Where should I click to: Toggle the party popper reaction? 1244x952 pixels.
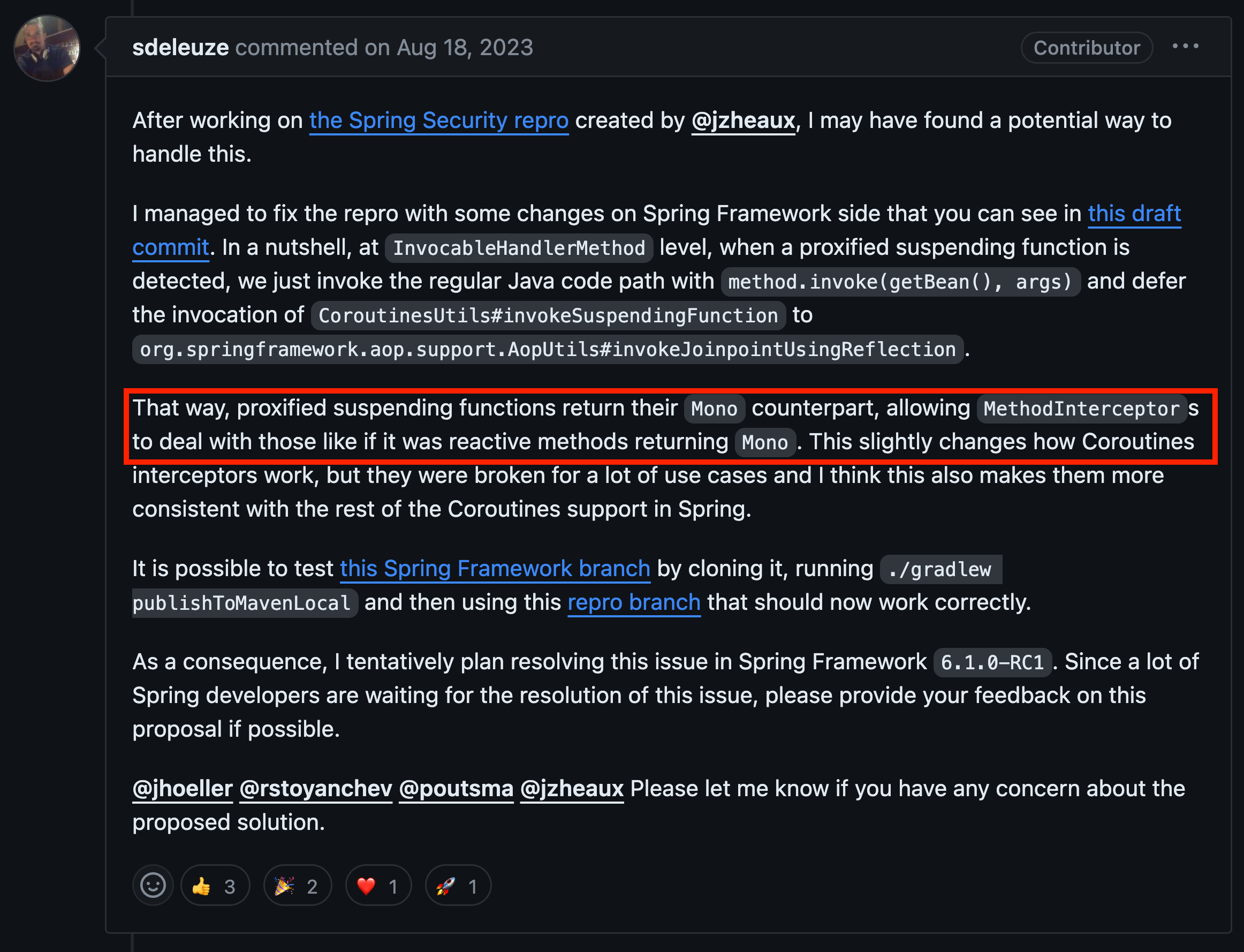[x=298, y=885]
